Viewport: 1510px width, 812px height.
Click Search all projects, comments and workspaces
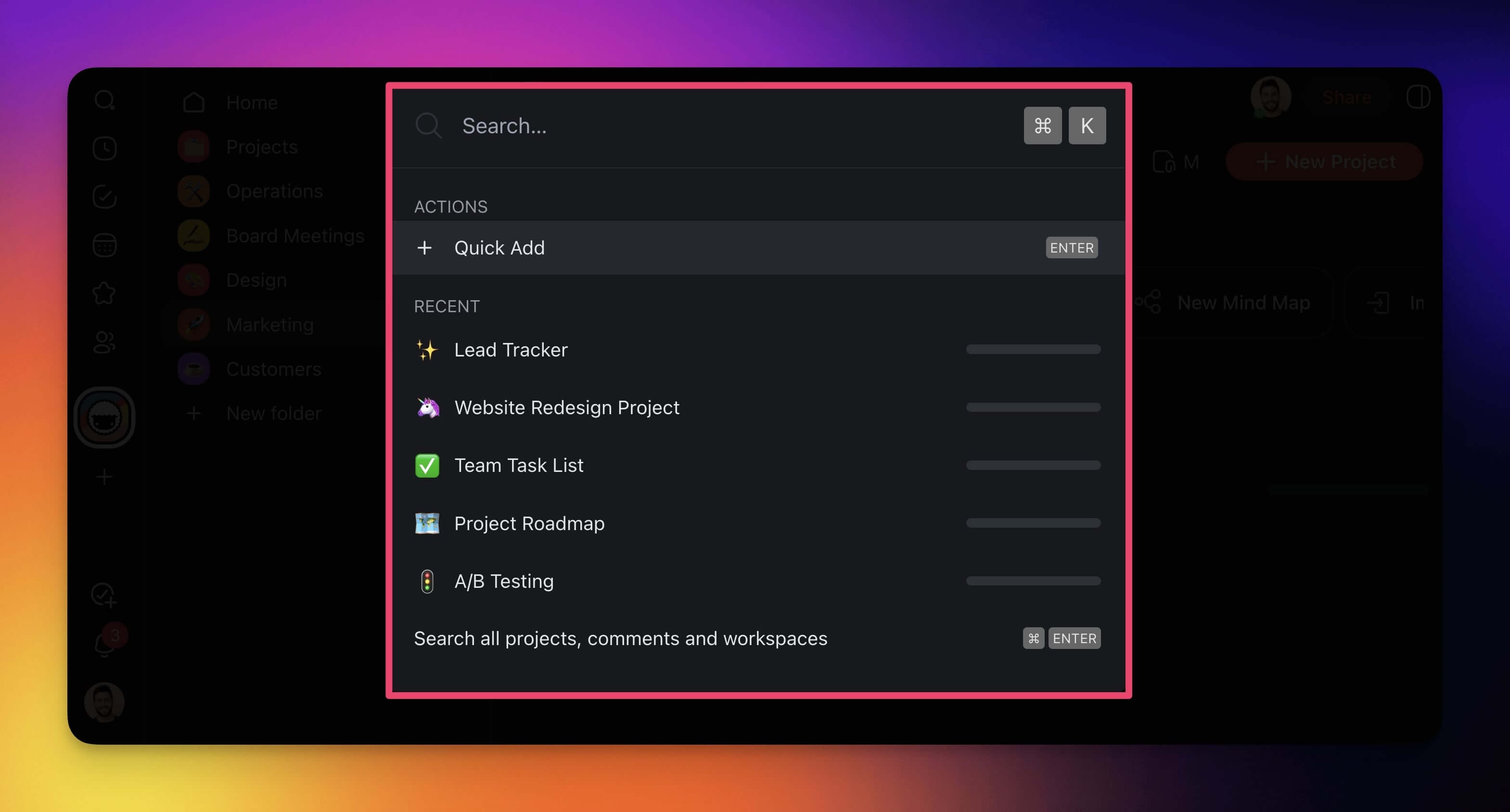(x=620, y=639)
